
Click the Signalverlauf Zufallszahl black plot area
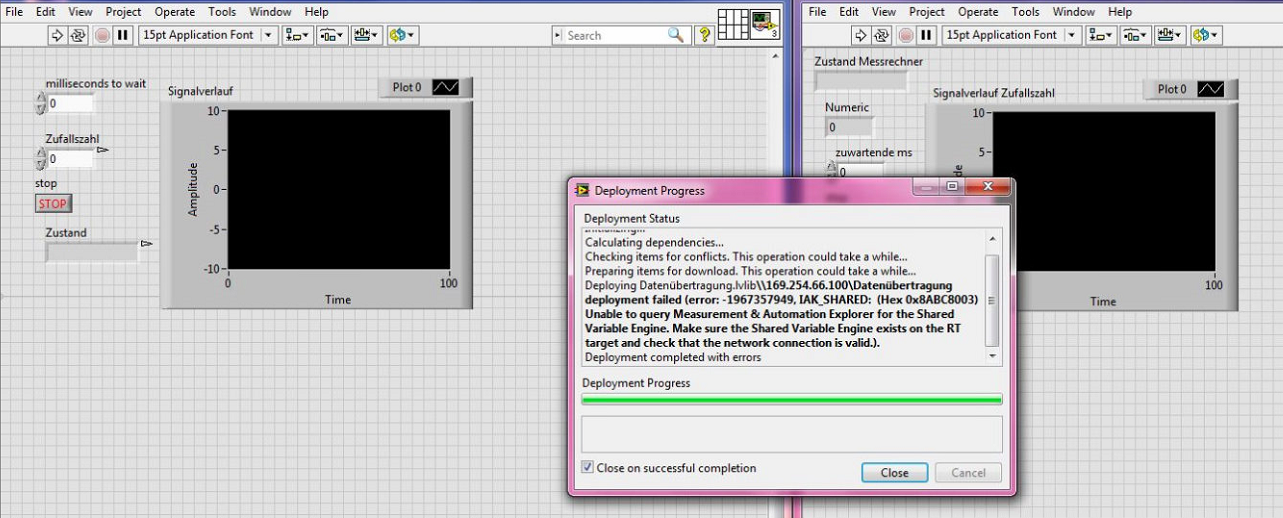[1104, 193]
